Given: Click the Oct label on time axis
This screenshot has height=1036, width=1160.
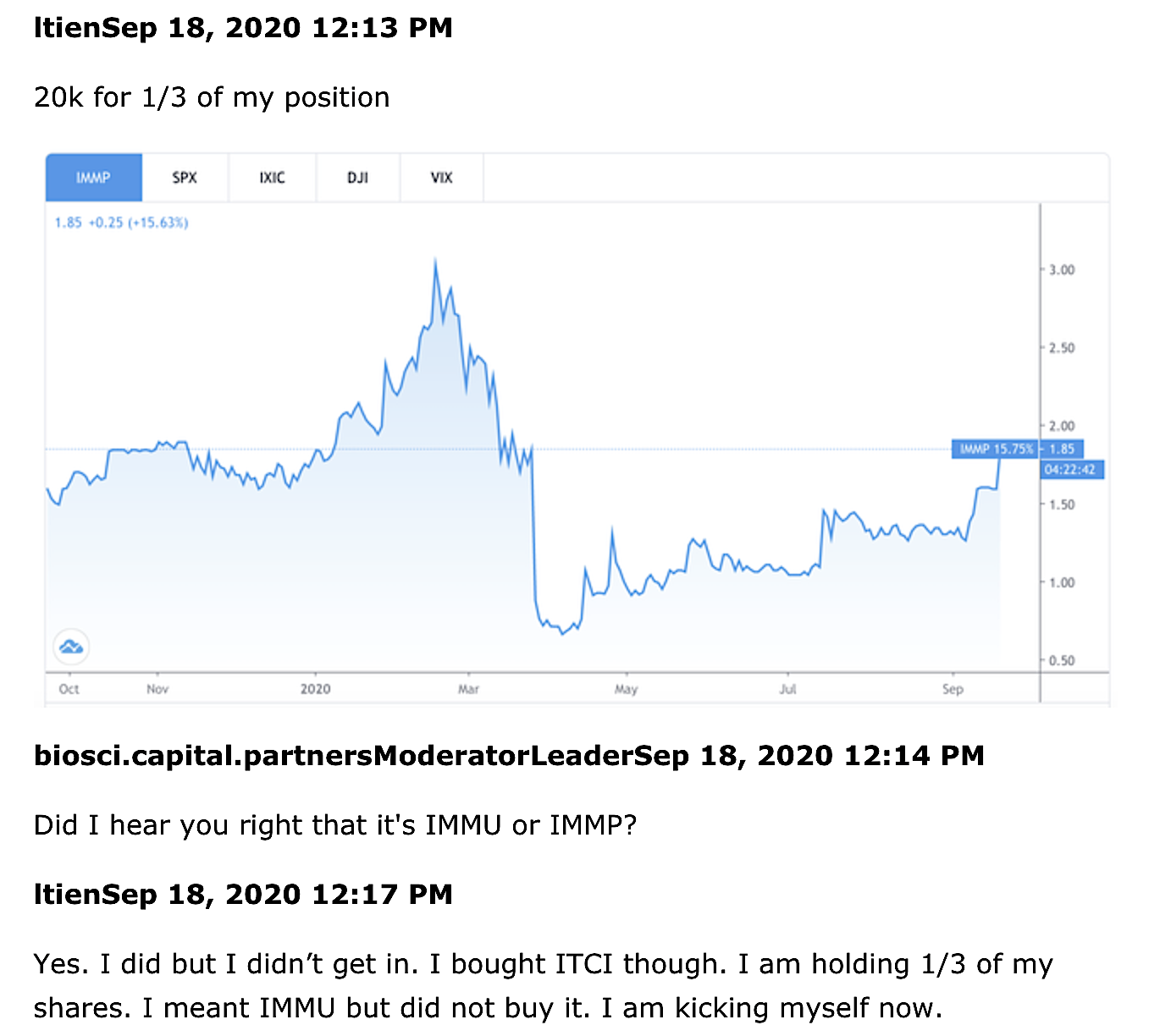Looking at the screenshot, I should (x=69, y=689).
